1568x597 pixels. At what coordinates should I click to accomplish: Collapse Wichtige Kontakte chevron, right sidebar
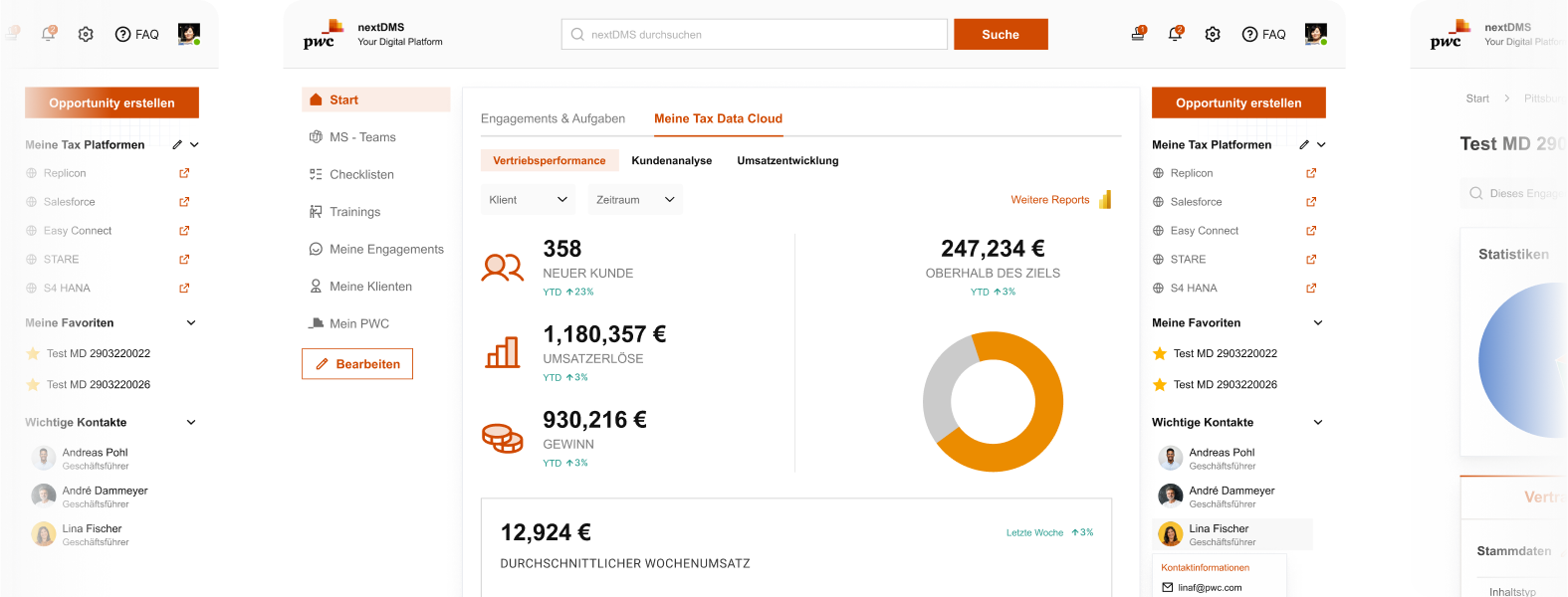coord(1318,422)
